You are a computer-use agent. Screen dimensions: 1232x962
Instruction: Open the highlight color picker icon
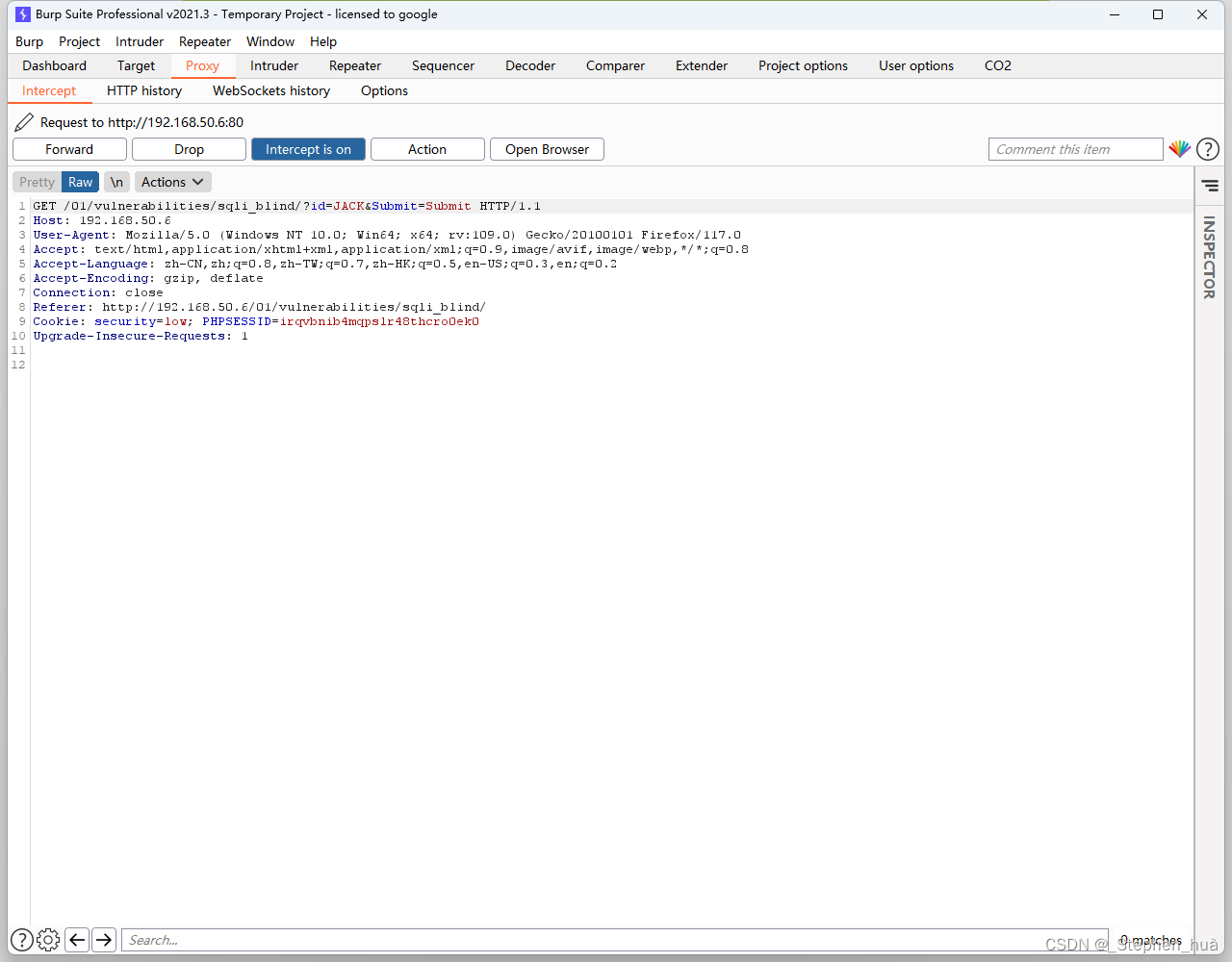[1180, 149]
